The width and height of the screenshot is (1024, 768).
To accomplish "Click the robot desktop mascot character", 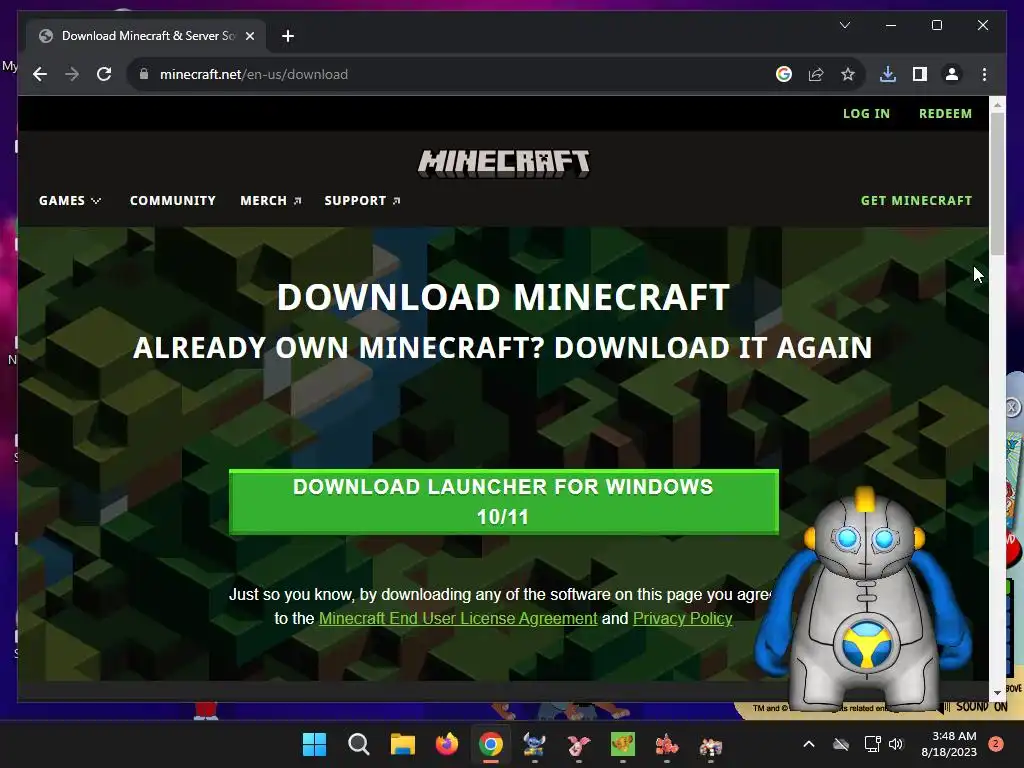I will click(x=863, y=599).
